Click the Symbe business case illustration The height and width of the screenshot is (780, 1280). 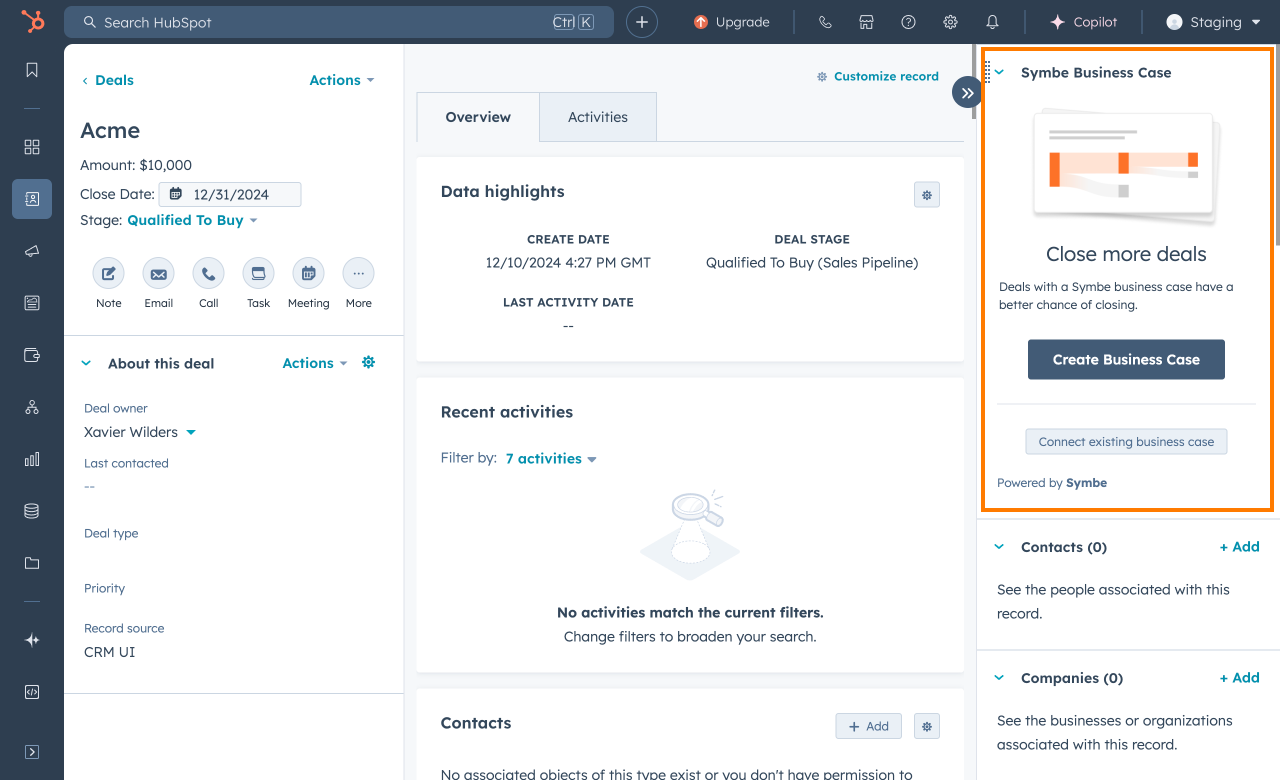1126,165
